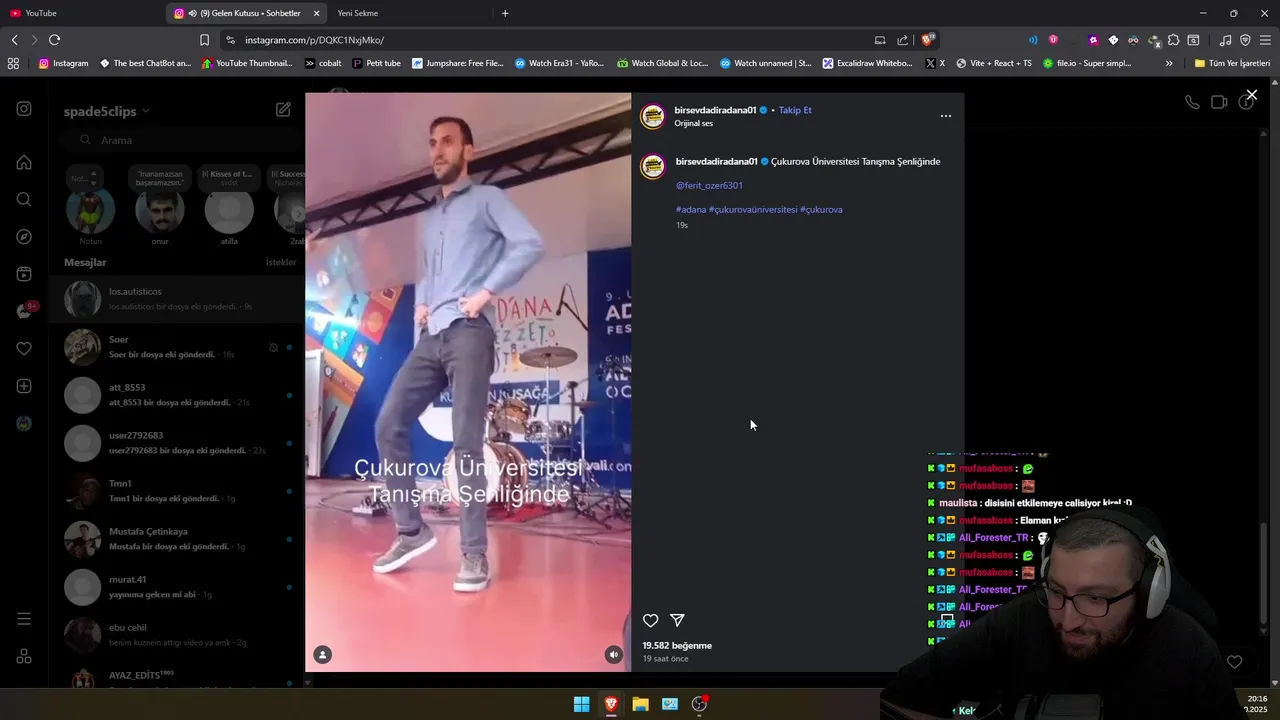View onur's note avatar
1280x720 pixels.
(x=160, y=211)
